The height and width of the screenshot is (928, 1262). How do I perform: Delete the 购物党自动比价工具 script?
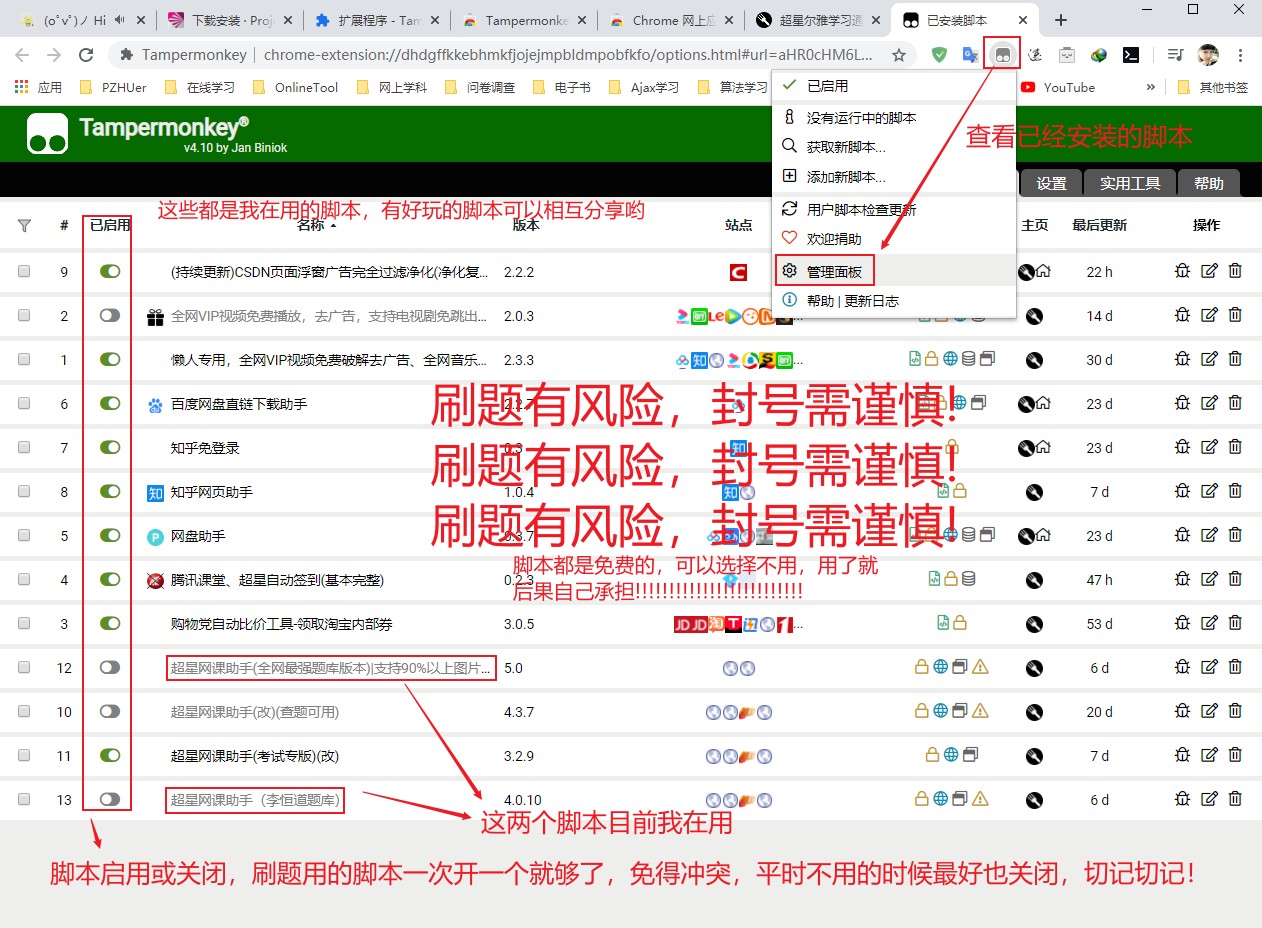1235,623
